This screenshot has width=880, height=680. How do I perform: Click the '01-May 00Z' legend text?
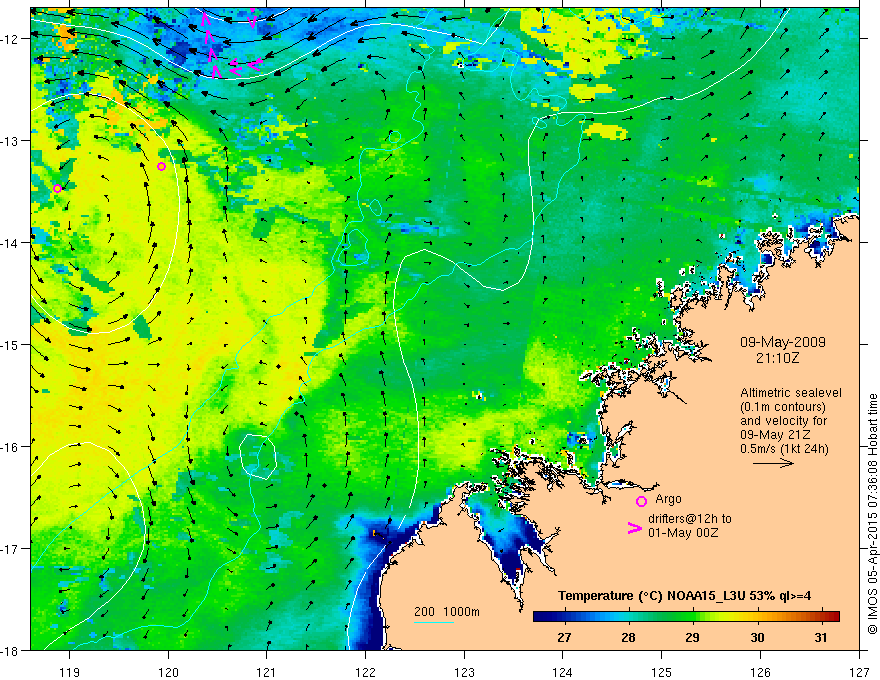pos(683,532)
